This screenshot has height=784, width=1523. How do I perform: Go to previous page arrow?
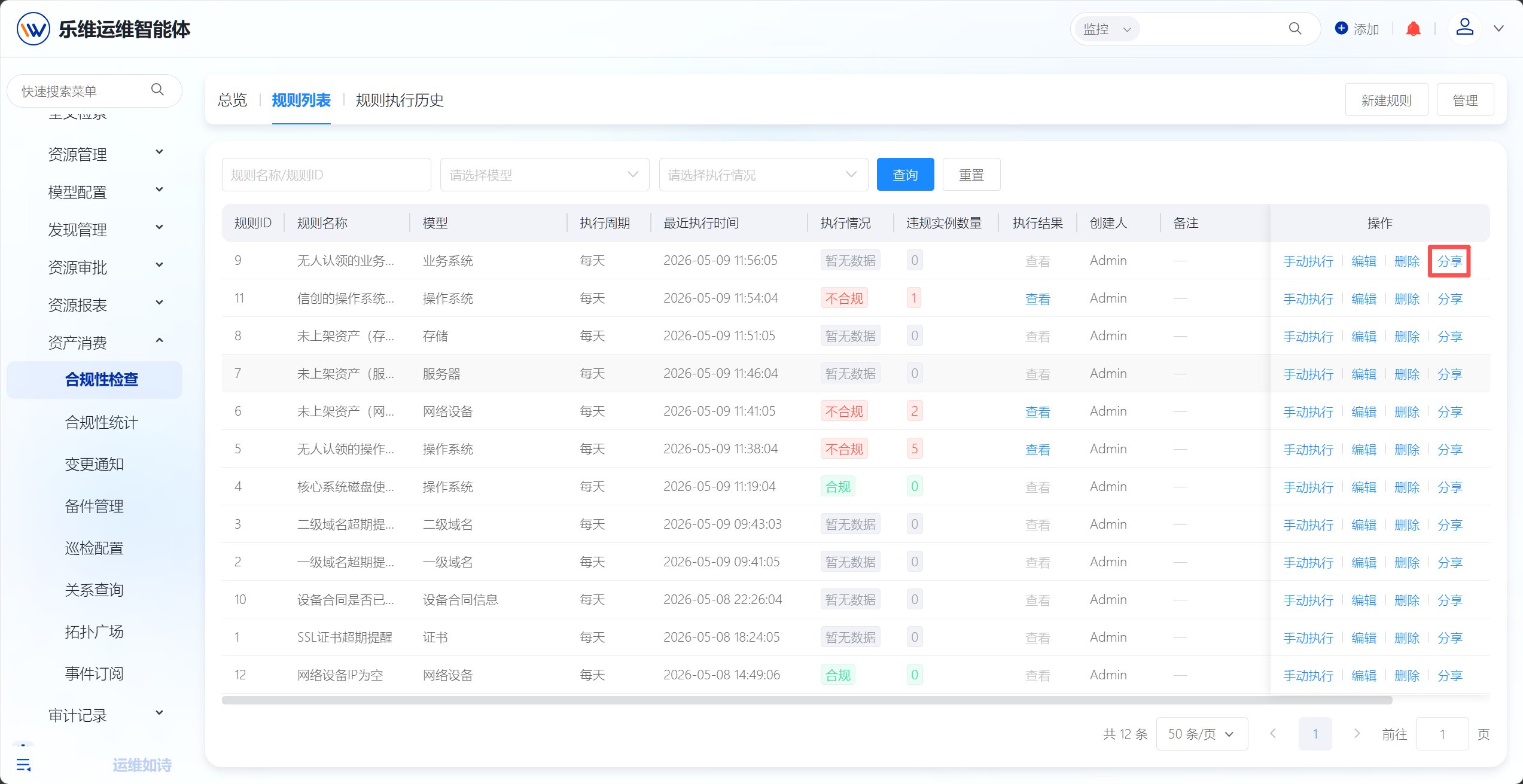[1273, 734]
